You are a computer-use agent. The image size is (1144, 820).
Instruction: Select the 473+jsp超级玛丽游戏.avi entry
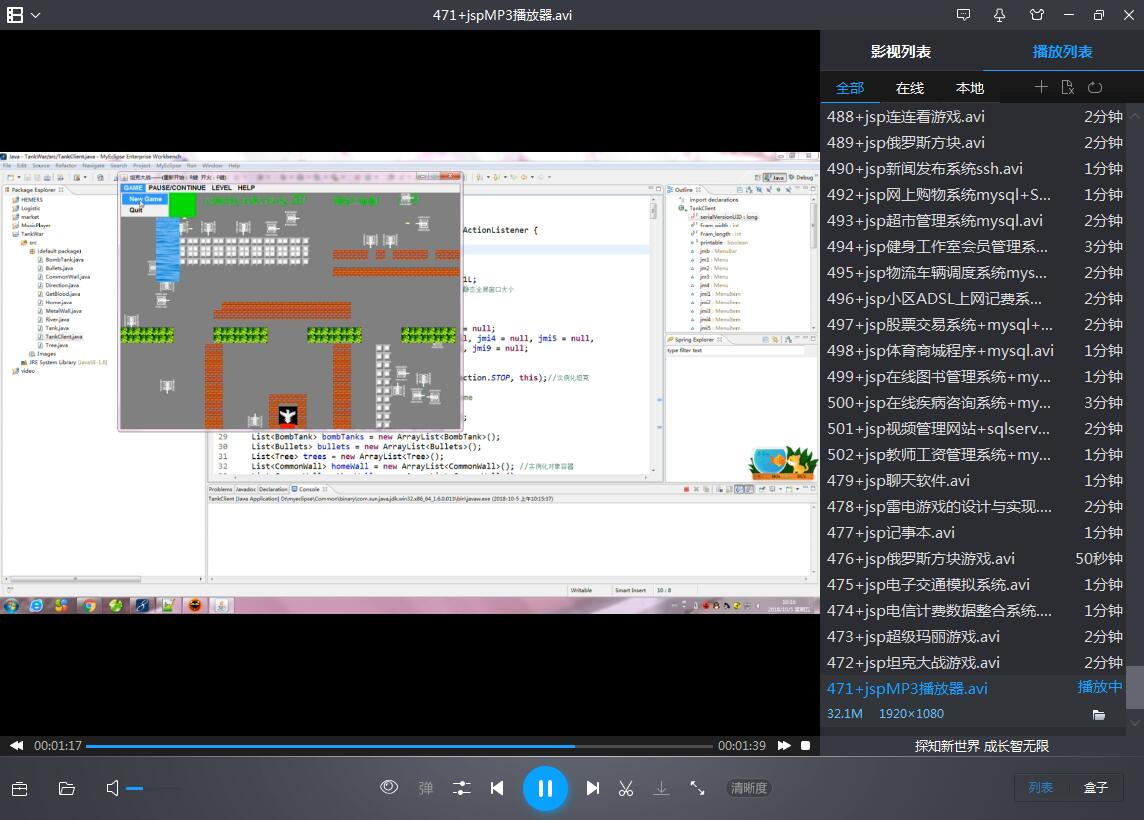click(x=974, y=637)
